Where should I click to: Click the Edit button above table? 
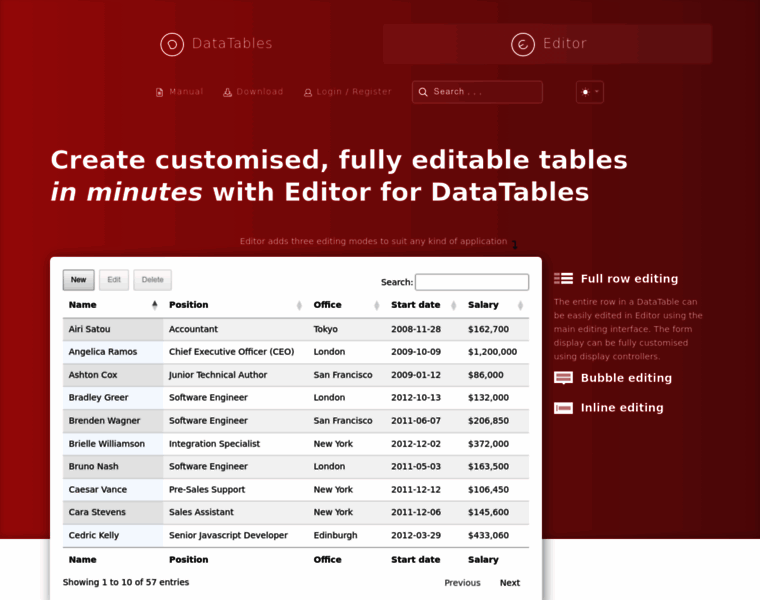(x=114, y=280)
